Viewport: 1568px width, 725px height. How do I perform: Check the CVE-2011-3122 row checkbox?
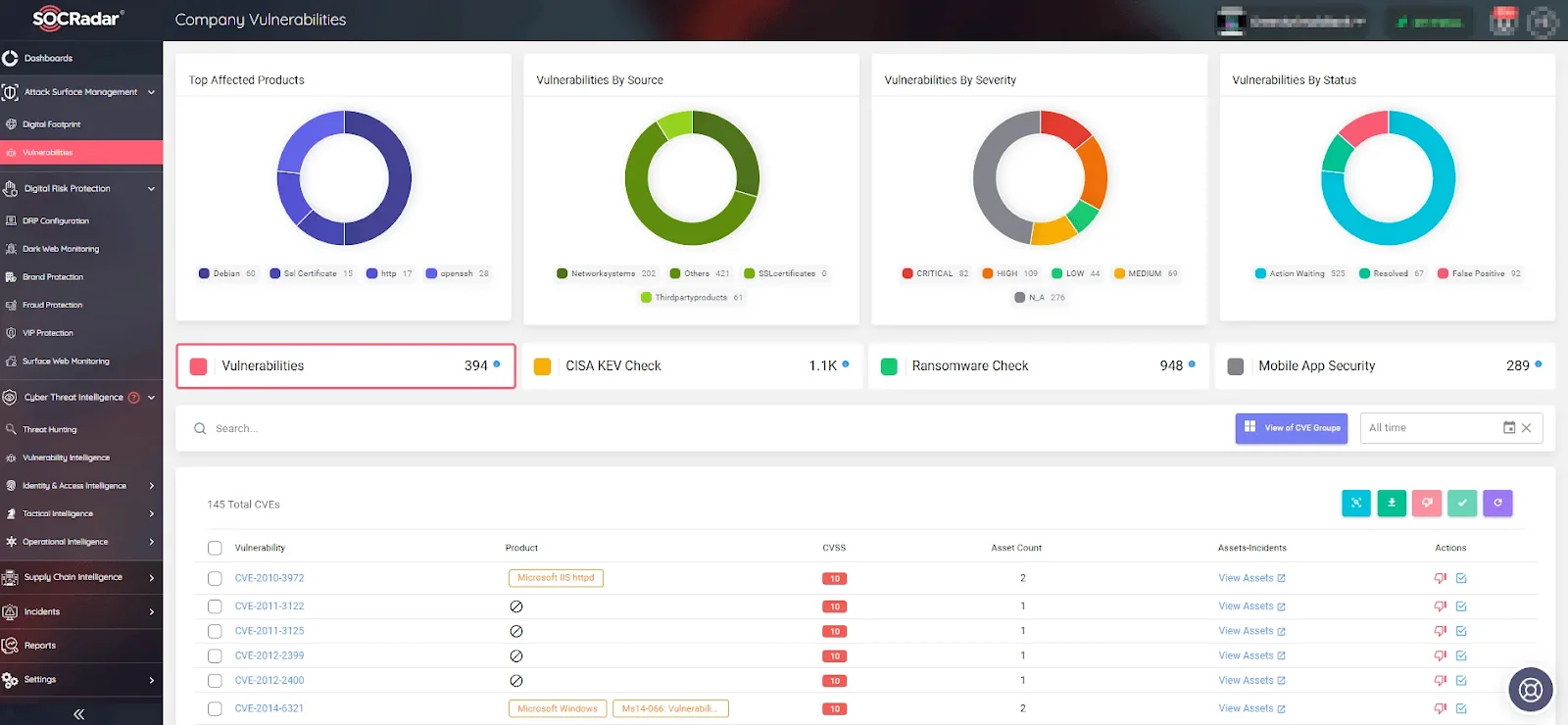point(215,606)
